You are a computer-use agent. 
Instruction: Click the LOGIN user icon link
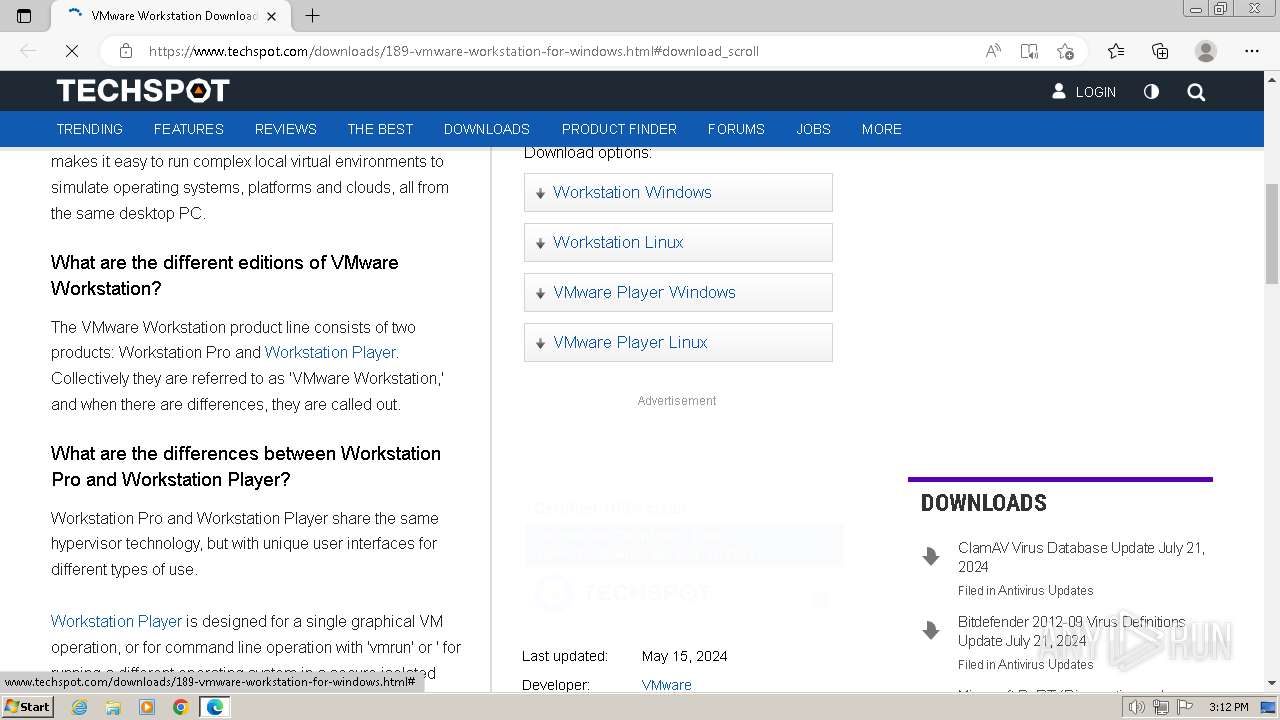coord(1084,91)
